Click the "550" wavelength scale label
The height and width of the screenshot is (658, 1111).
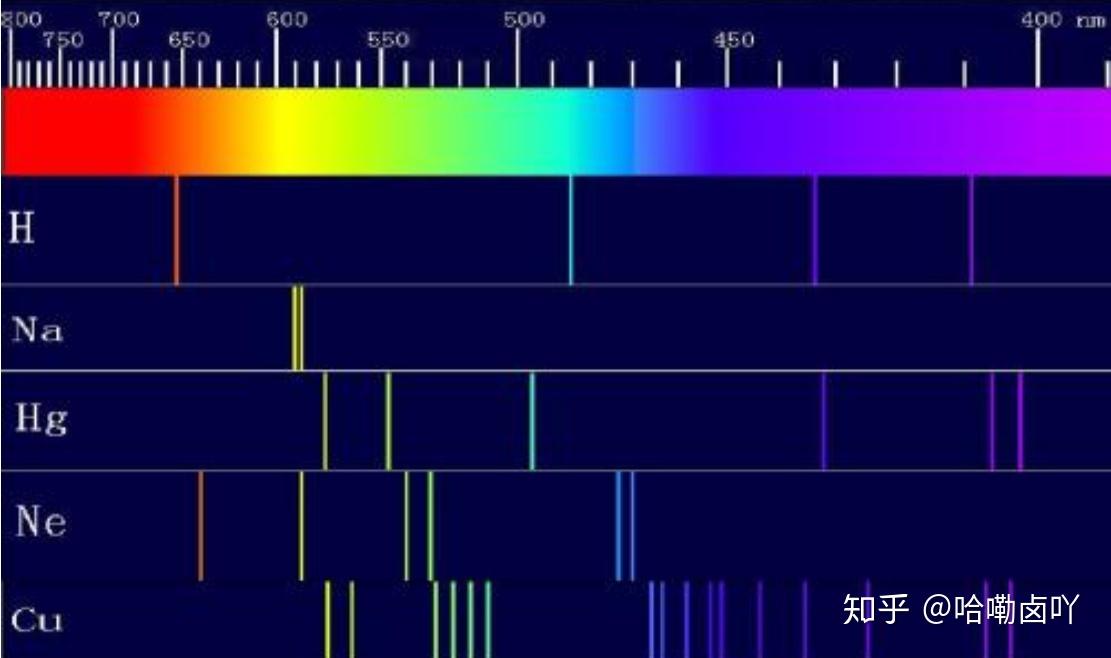click(x=388, y=40)
